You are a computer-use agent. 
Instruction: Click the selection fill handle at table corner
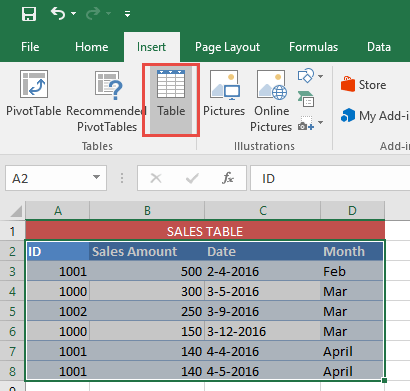[384, 380]
